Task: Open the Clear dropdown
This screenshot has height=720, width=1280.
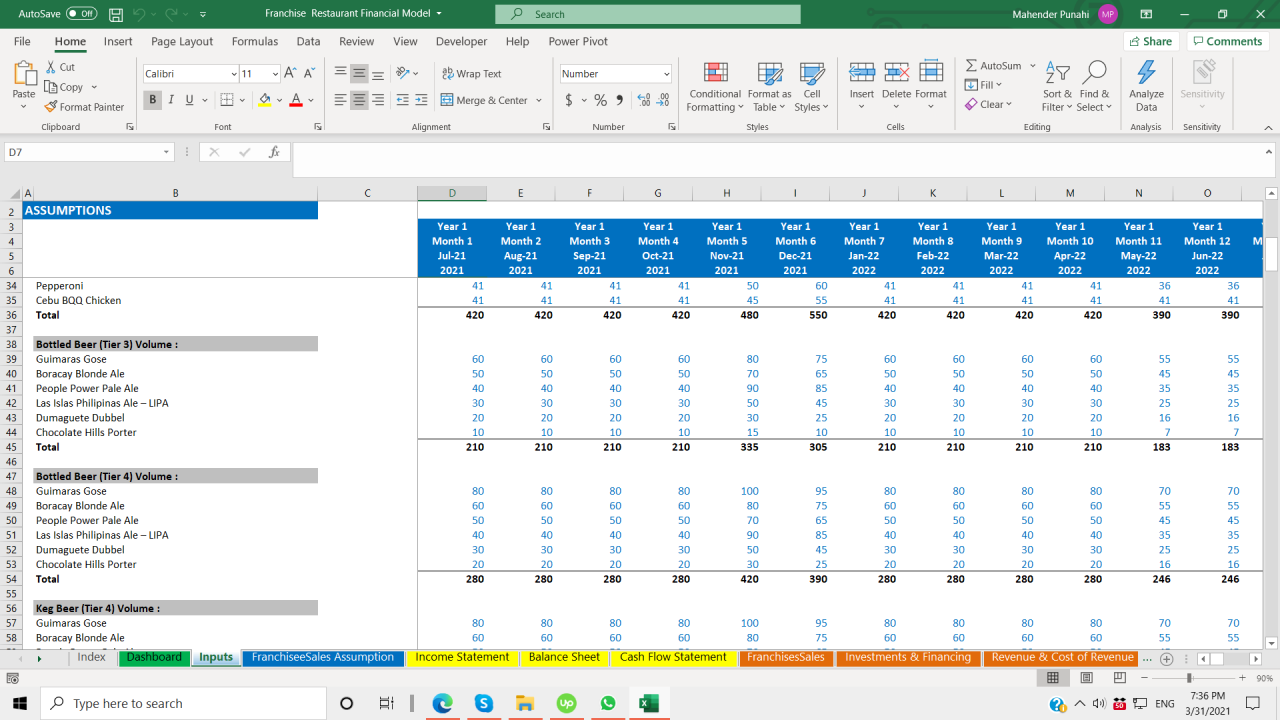Action: 988,104
